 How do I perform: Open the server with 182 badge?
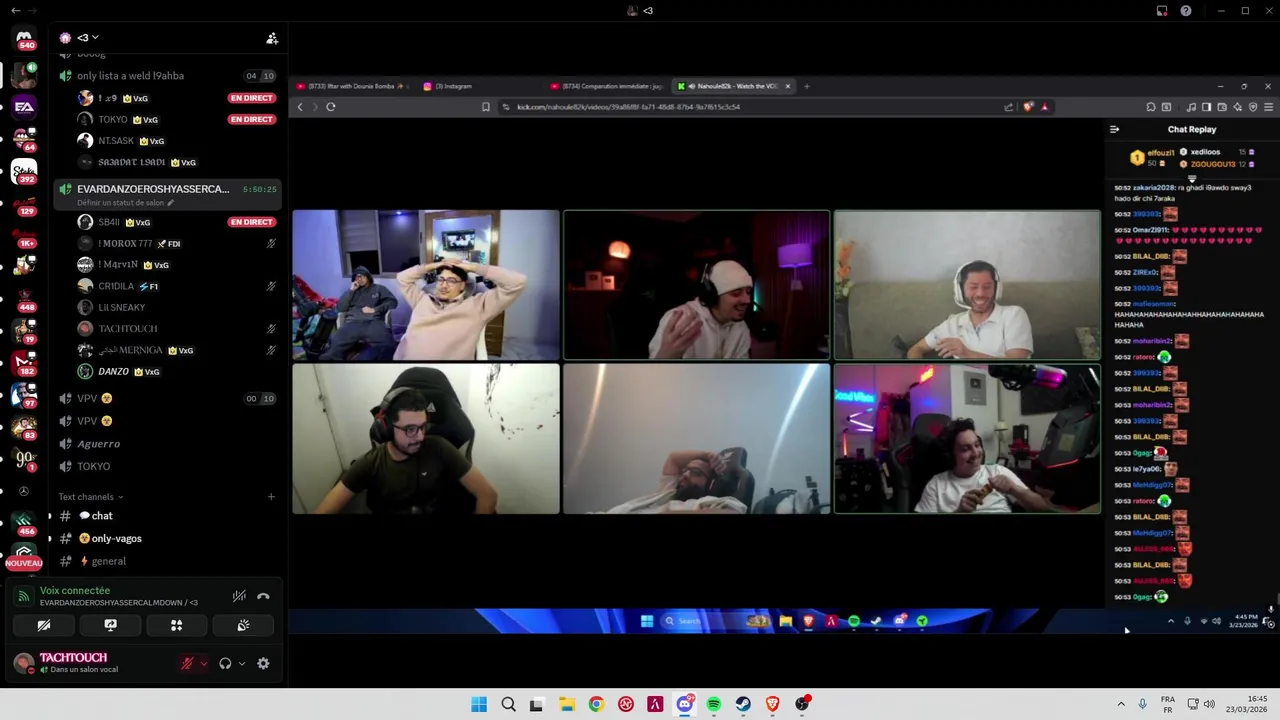tap(24, 362)
